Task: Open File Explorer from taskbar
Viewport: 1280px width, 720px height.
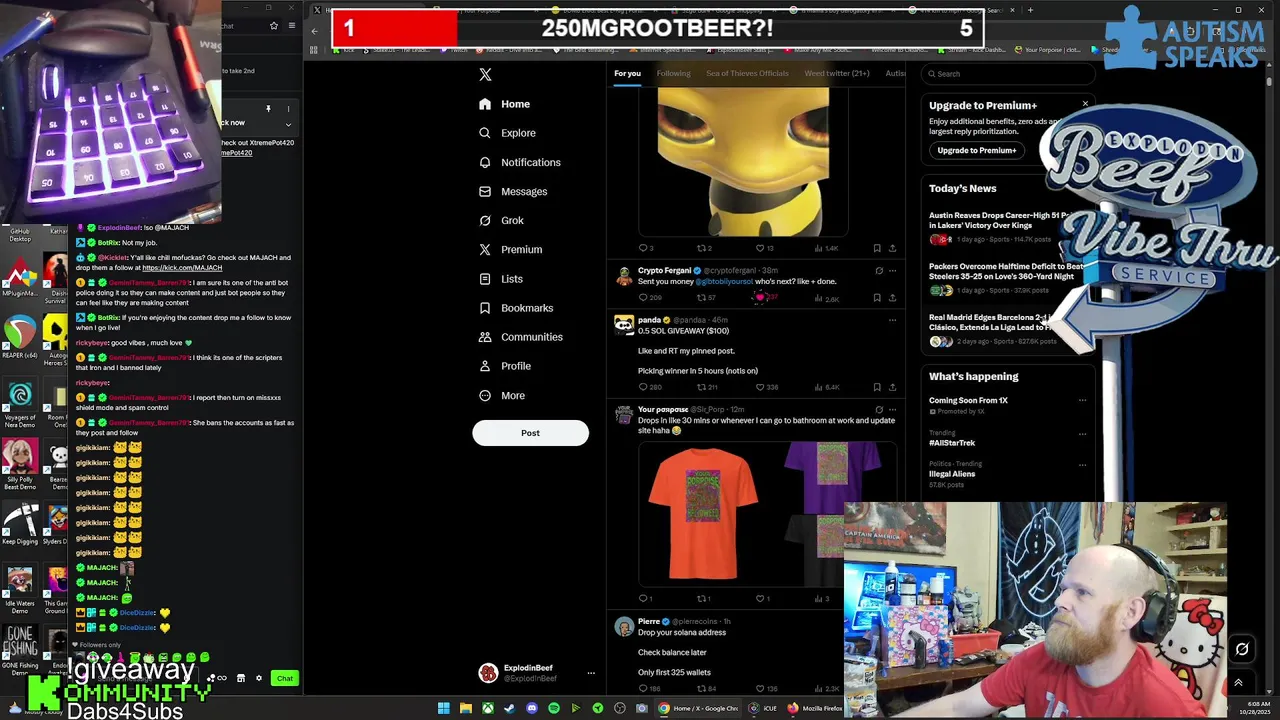Action: point(465,708)
